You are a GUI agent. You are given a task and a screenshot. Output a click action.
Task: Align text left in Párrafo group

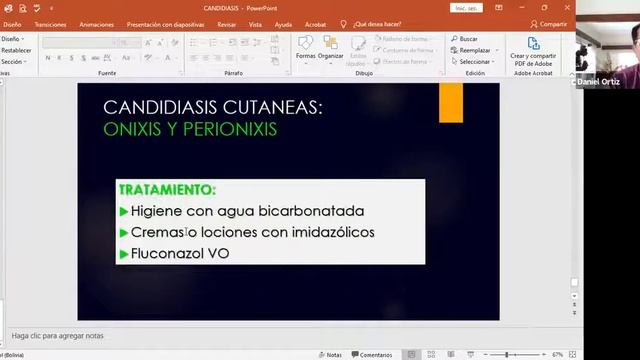(x=193, y=58)
